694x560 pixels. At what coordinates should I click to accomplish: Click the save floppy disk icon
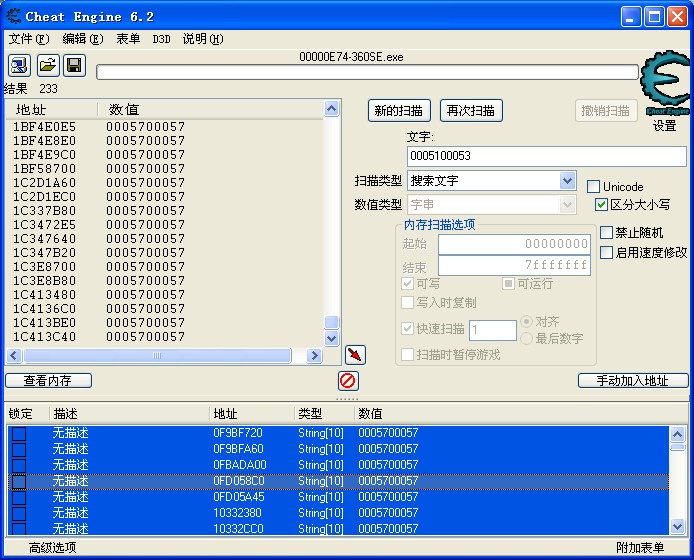pos(74,66)
